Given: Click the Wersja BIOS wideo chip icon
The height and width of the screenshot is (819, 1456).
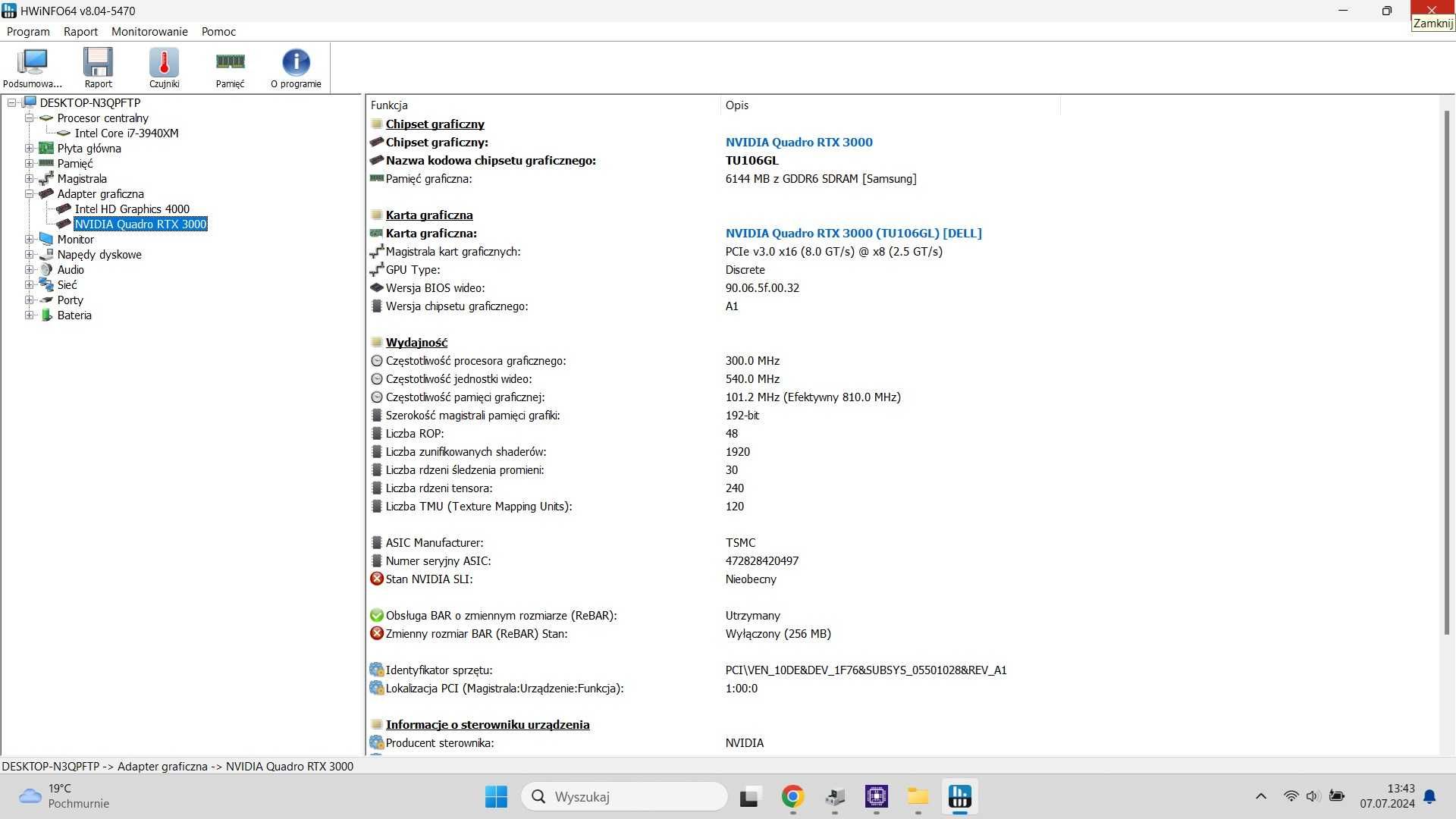Looking at the screenshot, I should pos(376,287).
